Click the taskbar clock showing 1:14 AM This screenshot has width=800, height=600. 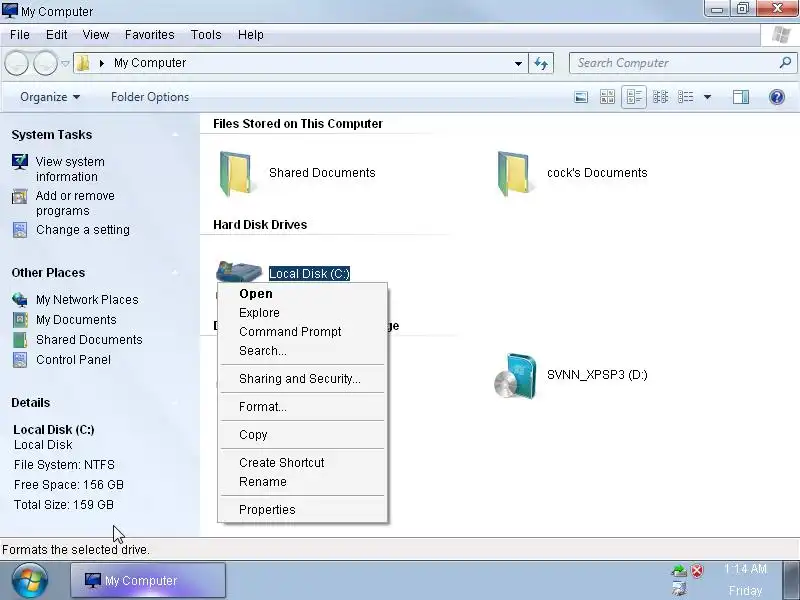[x=745, y=569]
